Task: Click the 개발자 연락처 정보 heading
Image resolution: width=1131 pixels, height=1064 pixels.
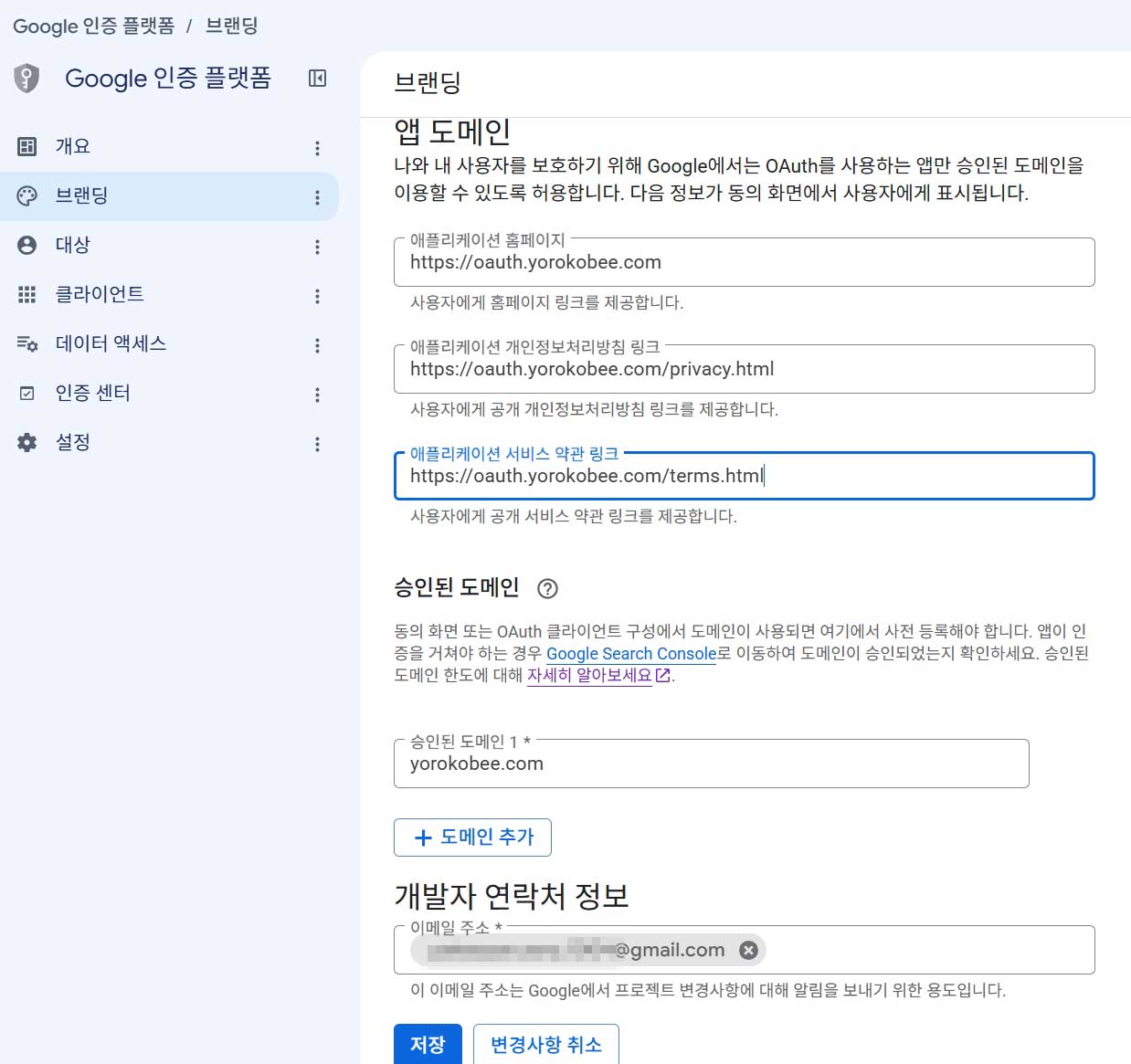Action: tap(512, 896)
